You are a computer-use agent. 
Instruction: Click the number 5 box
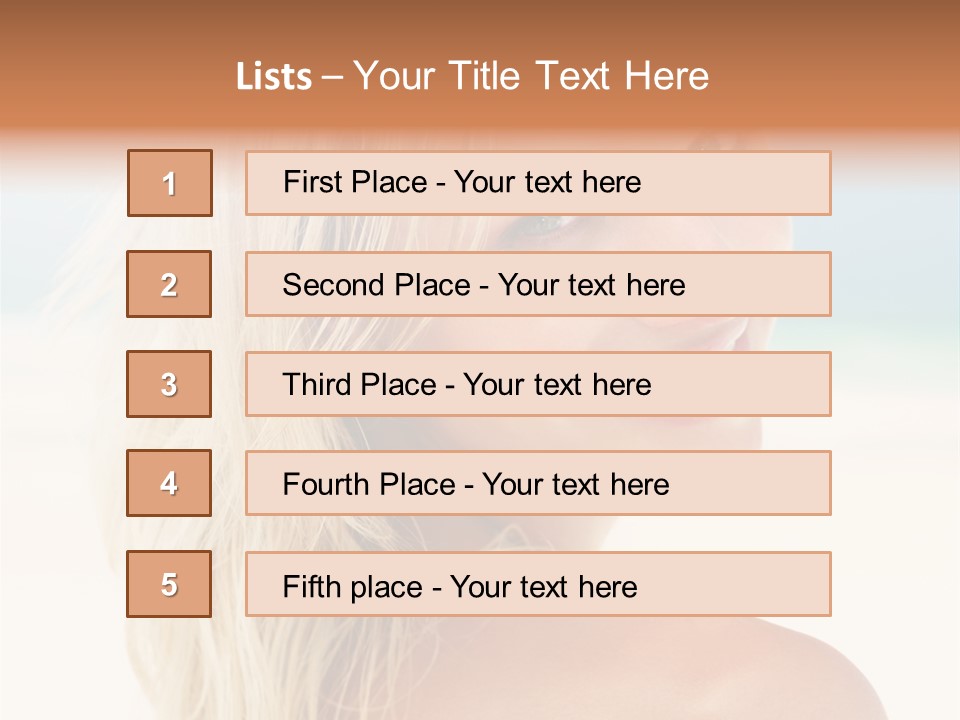pyautogui.click(x=169, y=584)
